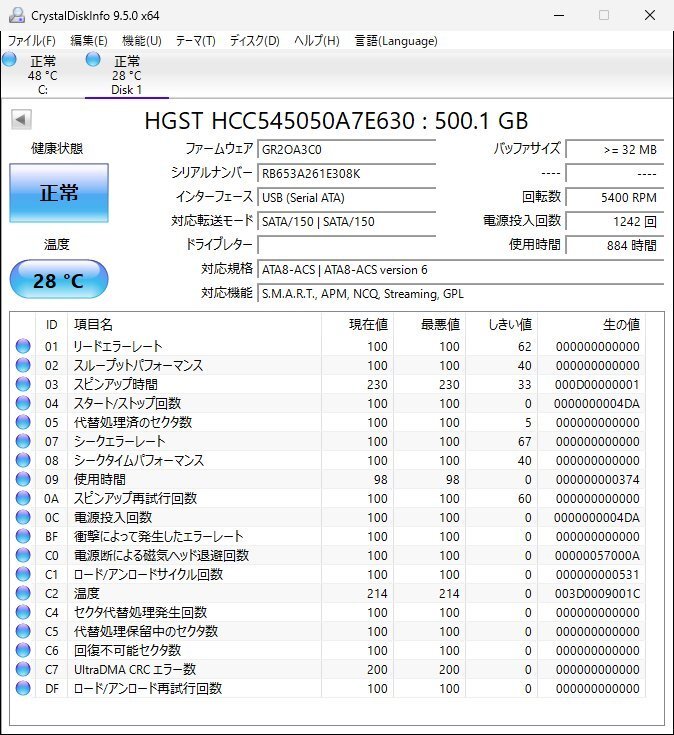Click the status circle for ID 02 row
Screen dimensions: 674x735
pyautogui.click(x=23, y=365)
